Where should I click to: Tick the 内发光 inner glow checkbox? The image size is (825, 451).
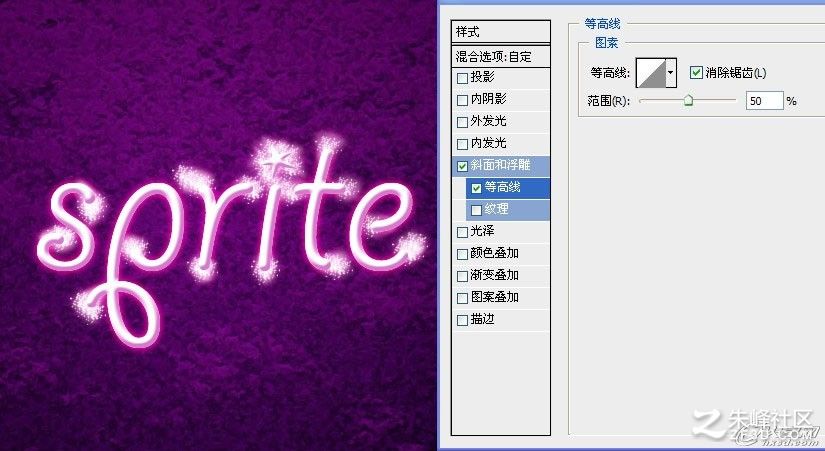462,144
